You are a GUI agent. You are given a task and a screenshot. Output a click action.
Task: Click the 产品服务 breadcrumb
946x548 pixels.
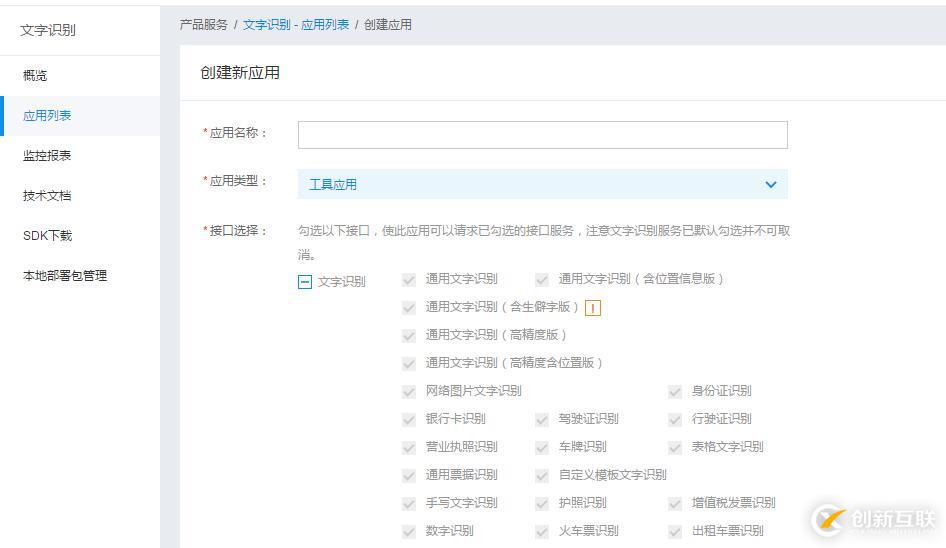(204, 25)
